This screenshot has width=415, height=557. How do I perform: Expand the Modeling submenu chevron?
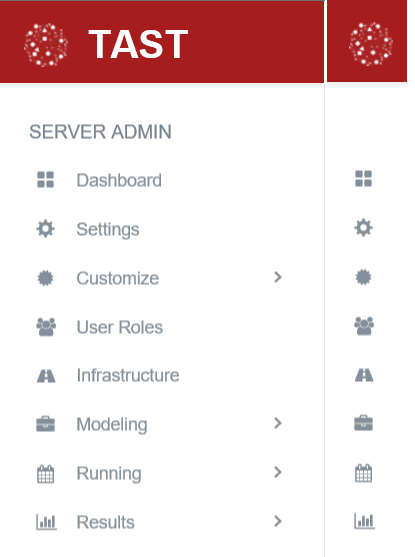(x=278, y=423)
